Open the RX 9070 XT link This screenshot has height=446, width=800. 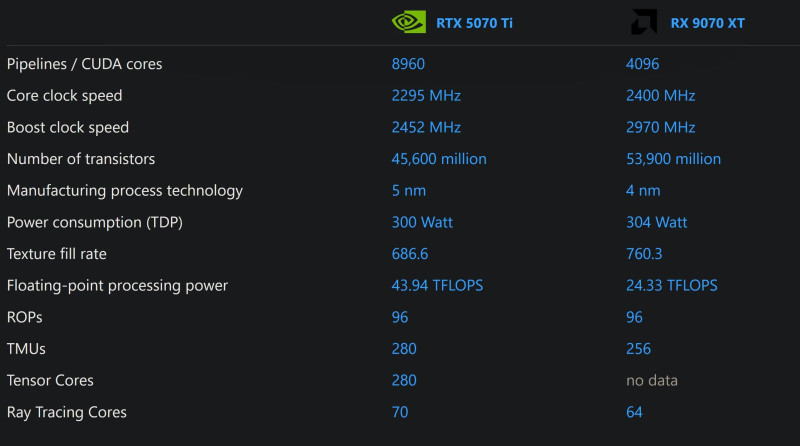[707, 23]
